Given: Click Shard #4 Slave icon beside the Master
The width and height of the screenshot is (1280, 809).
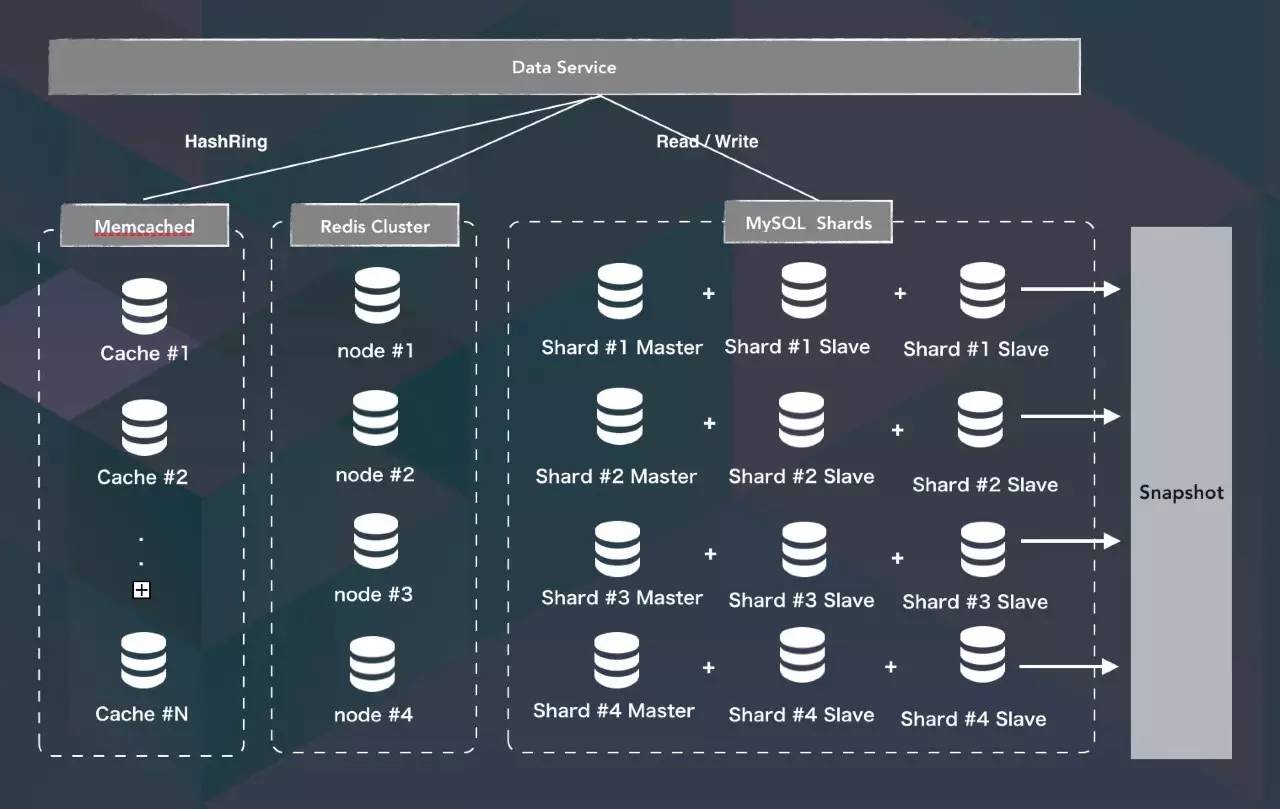Looking at the screenshot, I should (x=803, y=657).
